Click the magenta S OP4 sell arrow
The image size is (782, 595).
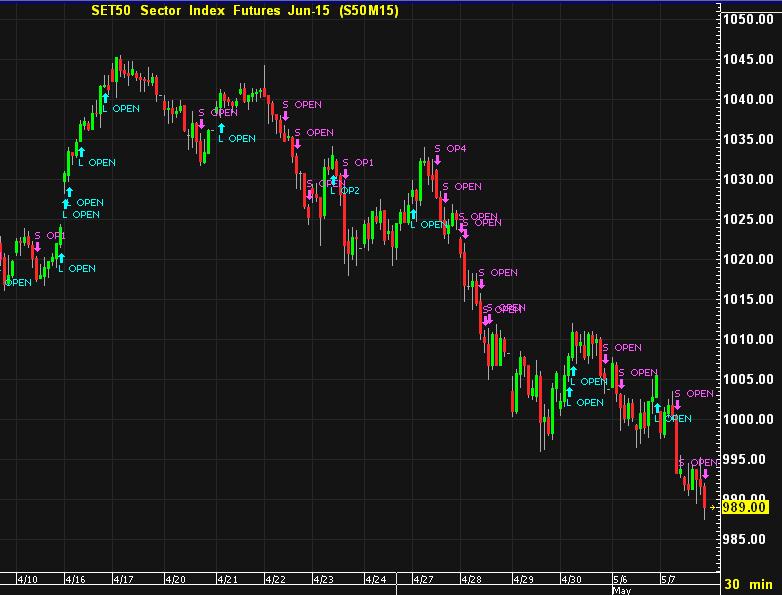point(437,159)
